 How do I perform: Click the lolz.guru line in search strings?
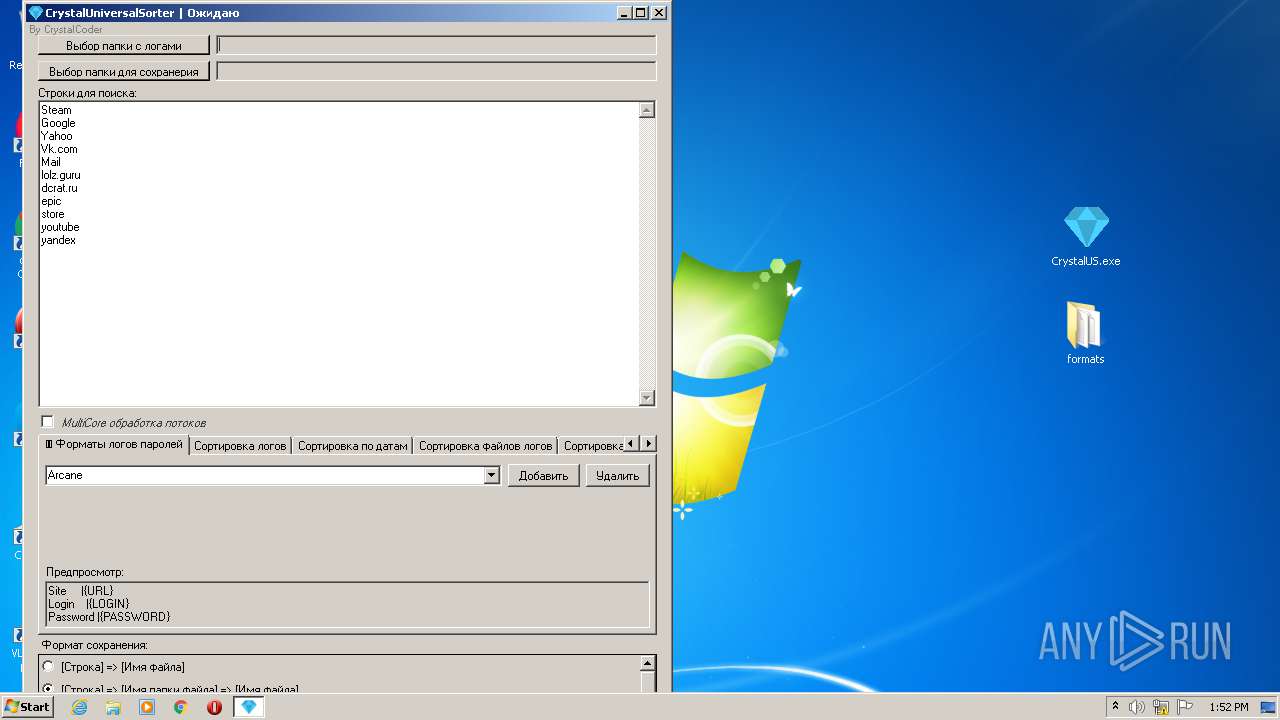(61, 175)
